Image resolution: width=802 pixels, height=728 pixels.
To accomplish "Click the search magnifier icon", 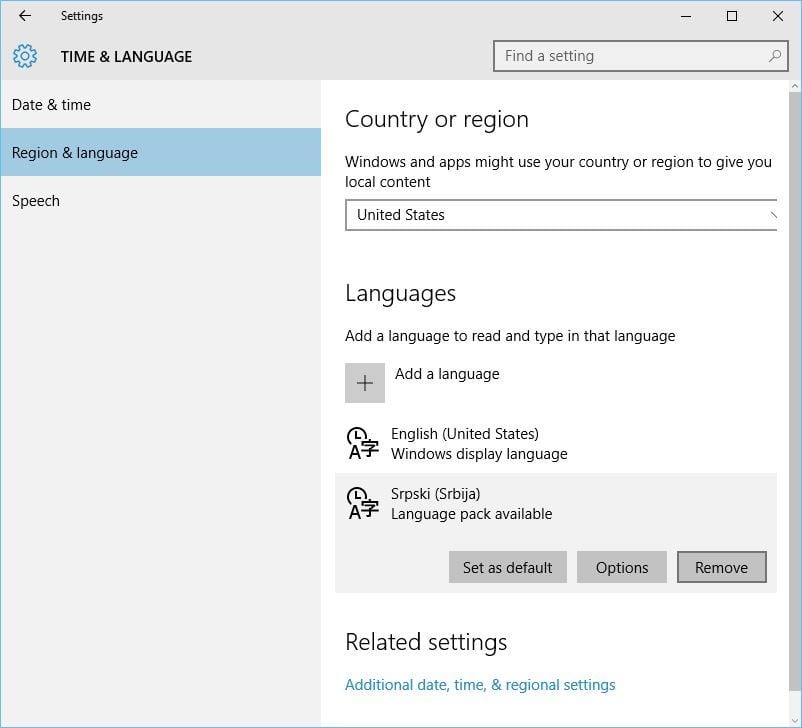I will pos(775,56).
